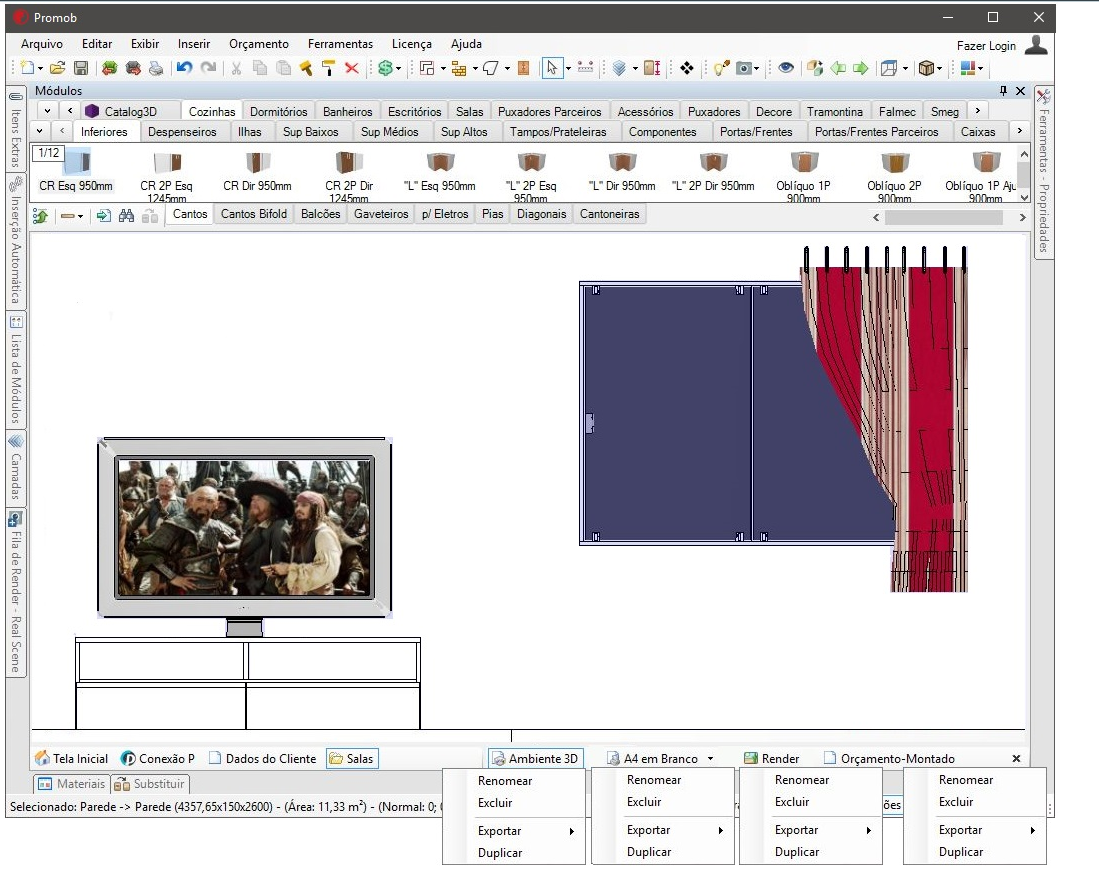The height and width of the screenshot is (879, 1099).
Task: Click the user profile icon beside Fazer Login
Action: pyautogui.click(x=1036, y=45)
